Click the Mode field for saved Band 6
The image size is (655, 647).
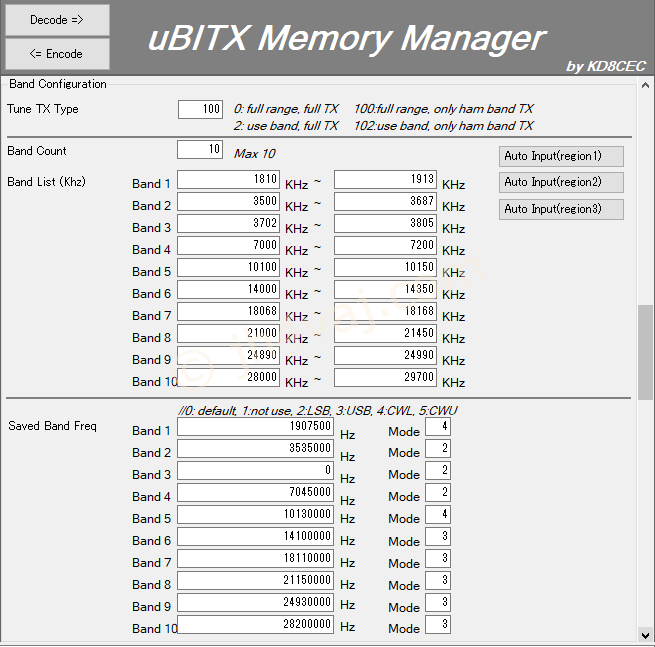pos(438,537)
